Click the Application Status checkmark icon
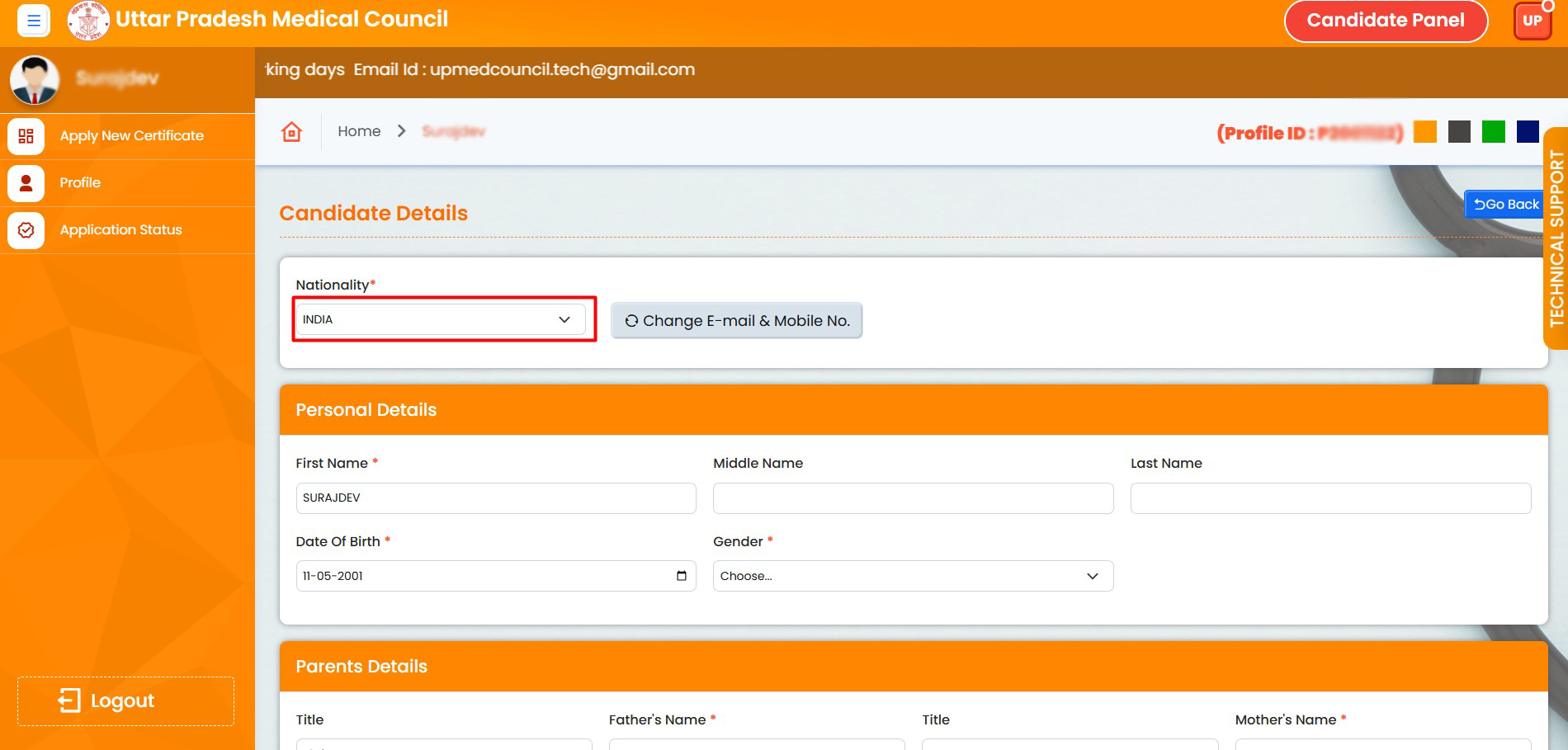The height and width of the screenshot is (750, 1568). [x=26, y=230]
